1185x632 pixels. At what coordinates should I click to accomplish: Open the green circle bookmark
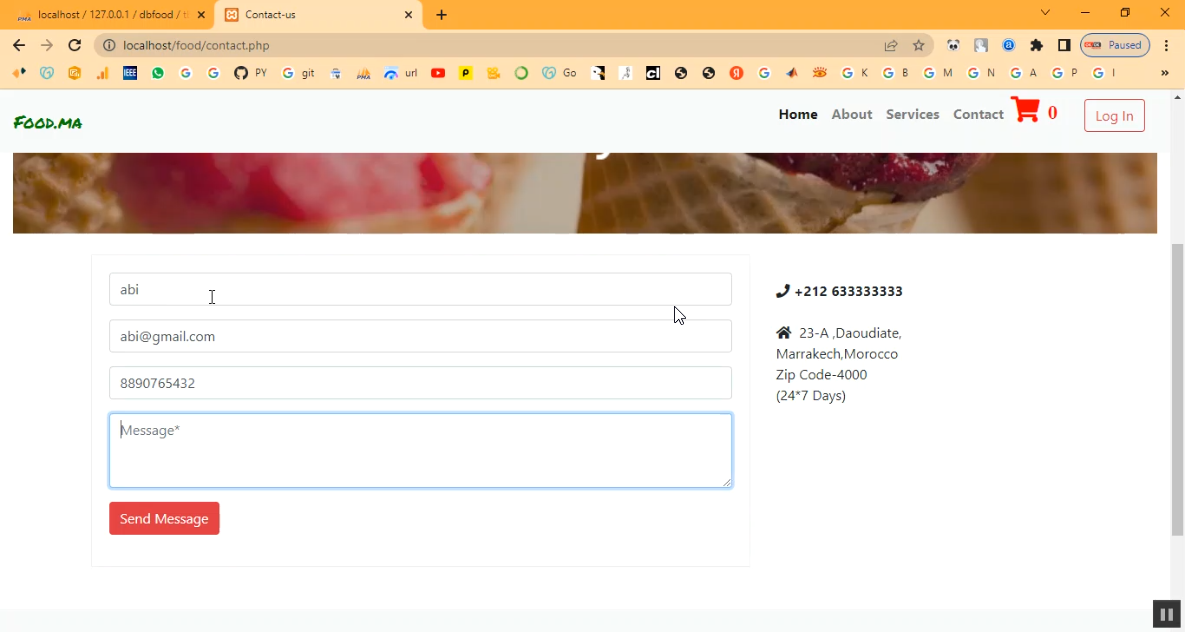521,73
